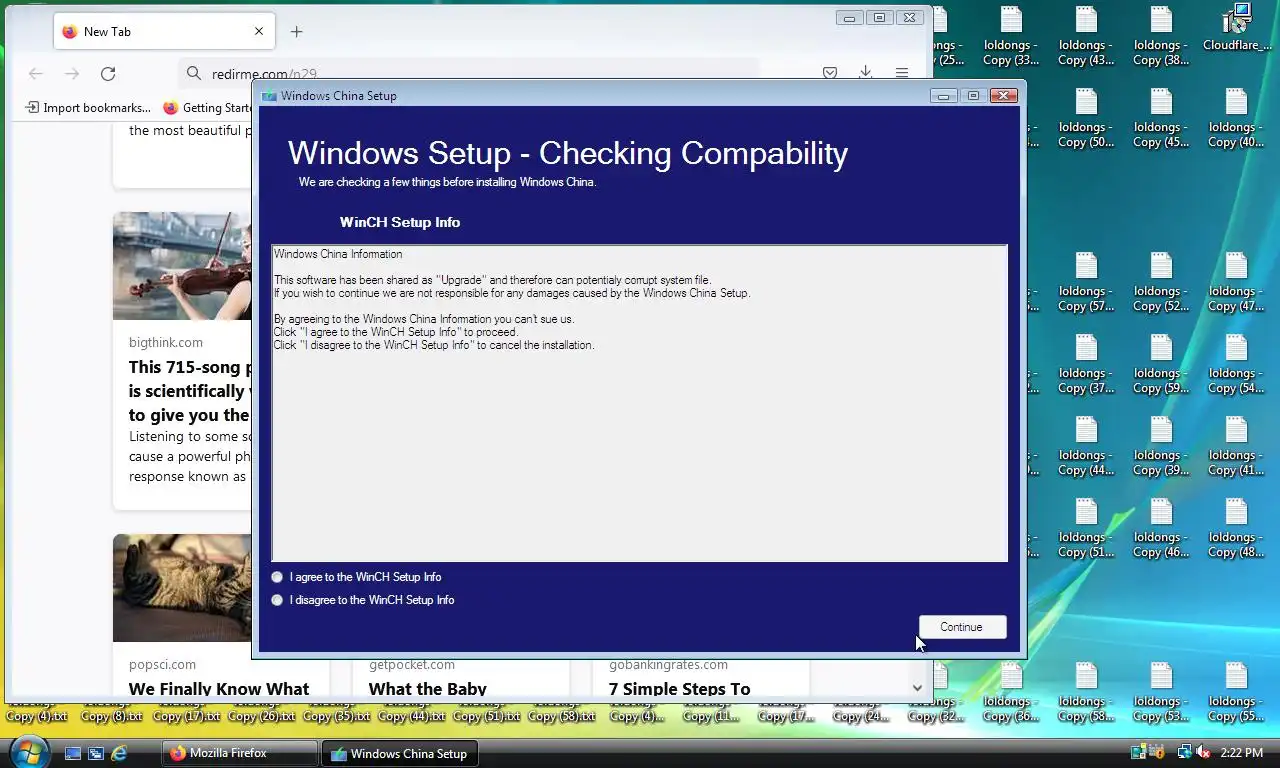Minimize the Windows China Setup window
Screen dimensions: 1280x768
(x=943, y=96)
